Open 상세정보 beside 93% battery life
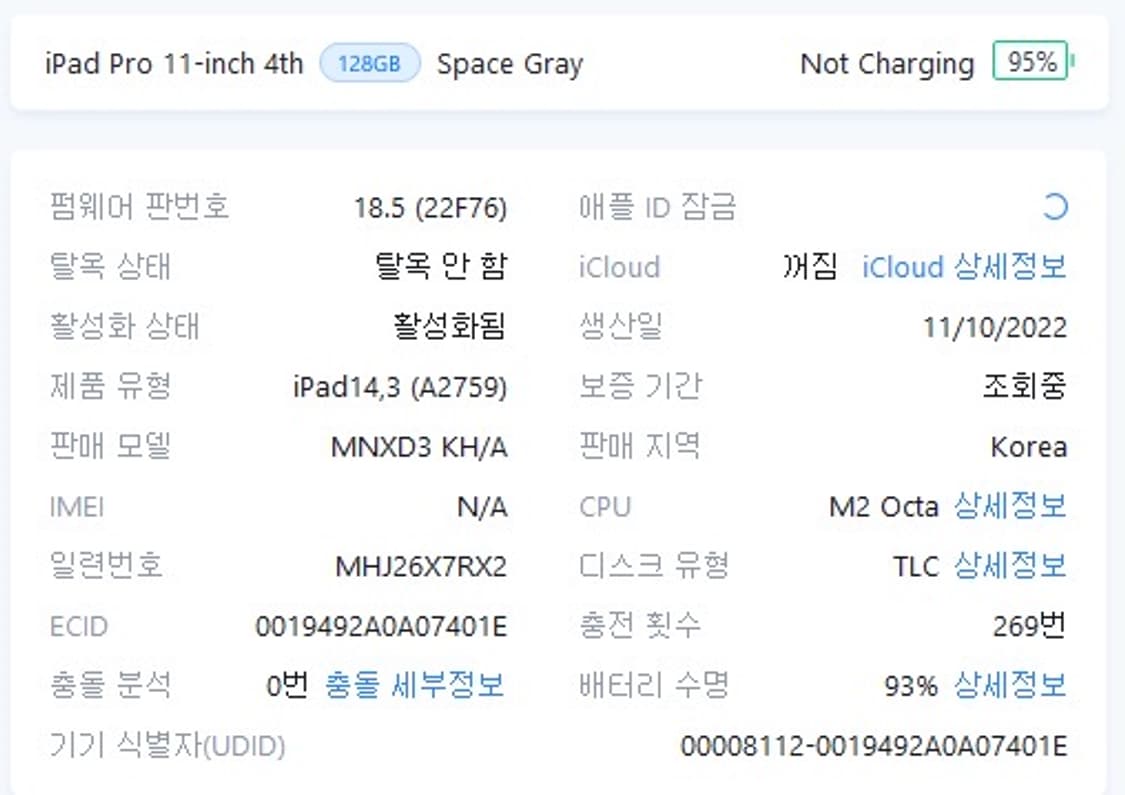This screenshot has width=1125, height=795. [x=1009, y=686]
